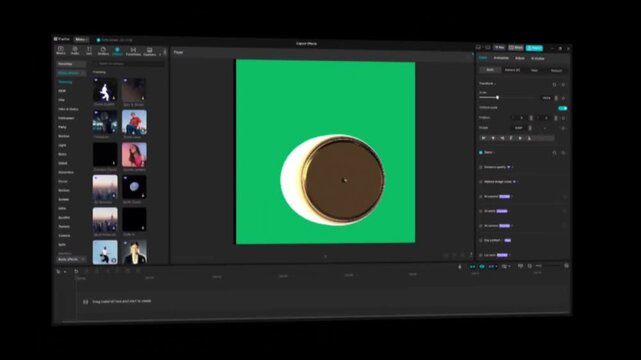Switch to the Video properties tab
Image resolution: width=641 pixels, height=360 pixels.
tap(483, 58)
